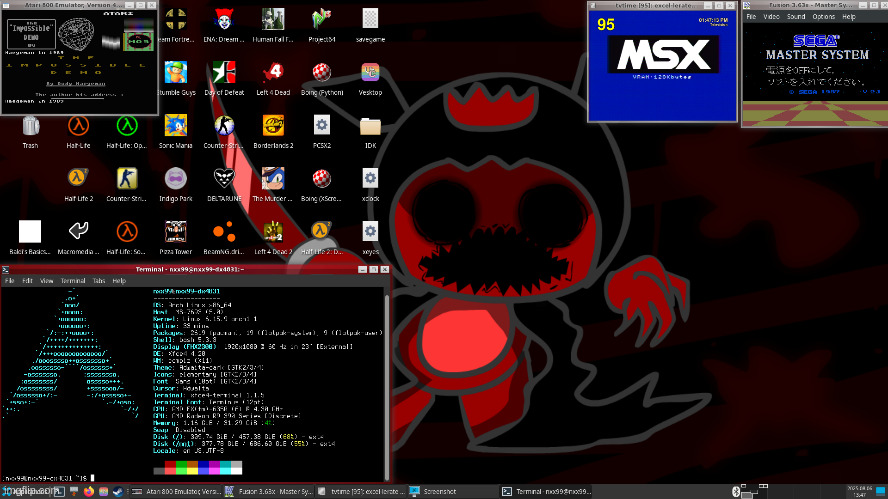Launch the Boing (XScreensaver) desktop icon
The image size is (888, 499).
coord(322,179)
